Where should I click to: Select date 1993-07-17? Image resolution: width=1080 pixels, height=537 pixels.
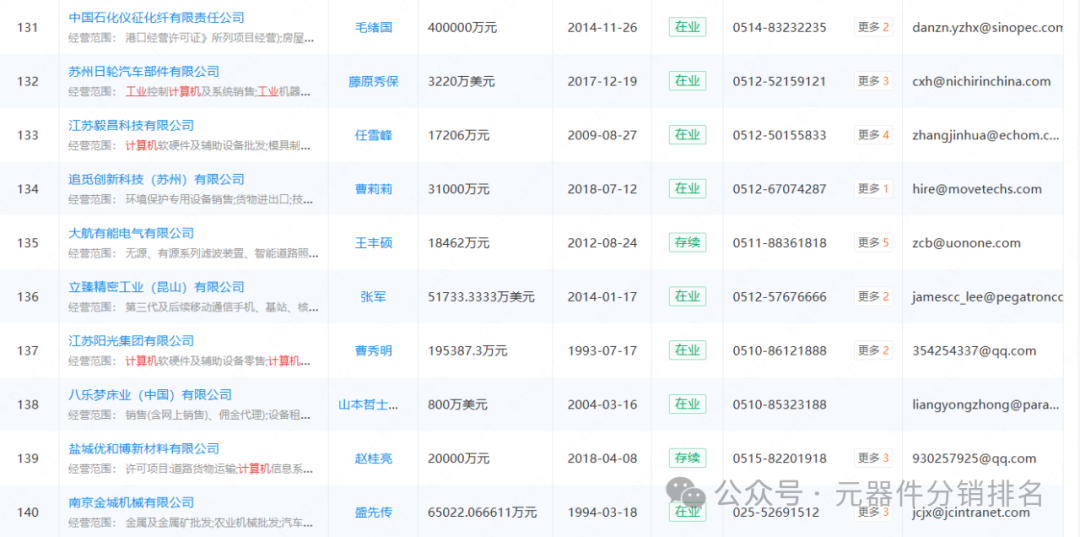click(602, 350)
